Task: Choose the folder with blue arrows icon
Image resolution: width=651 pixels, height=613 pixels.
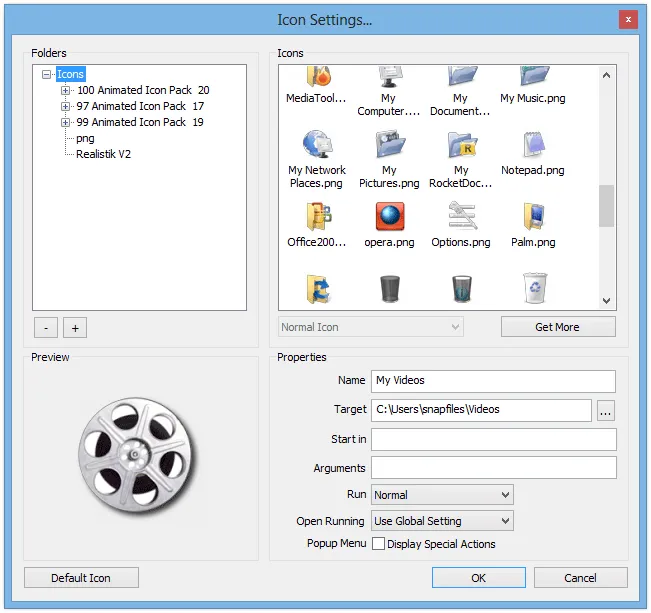Action: point(318,288)
